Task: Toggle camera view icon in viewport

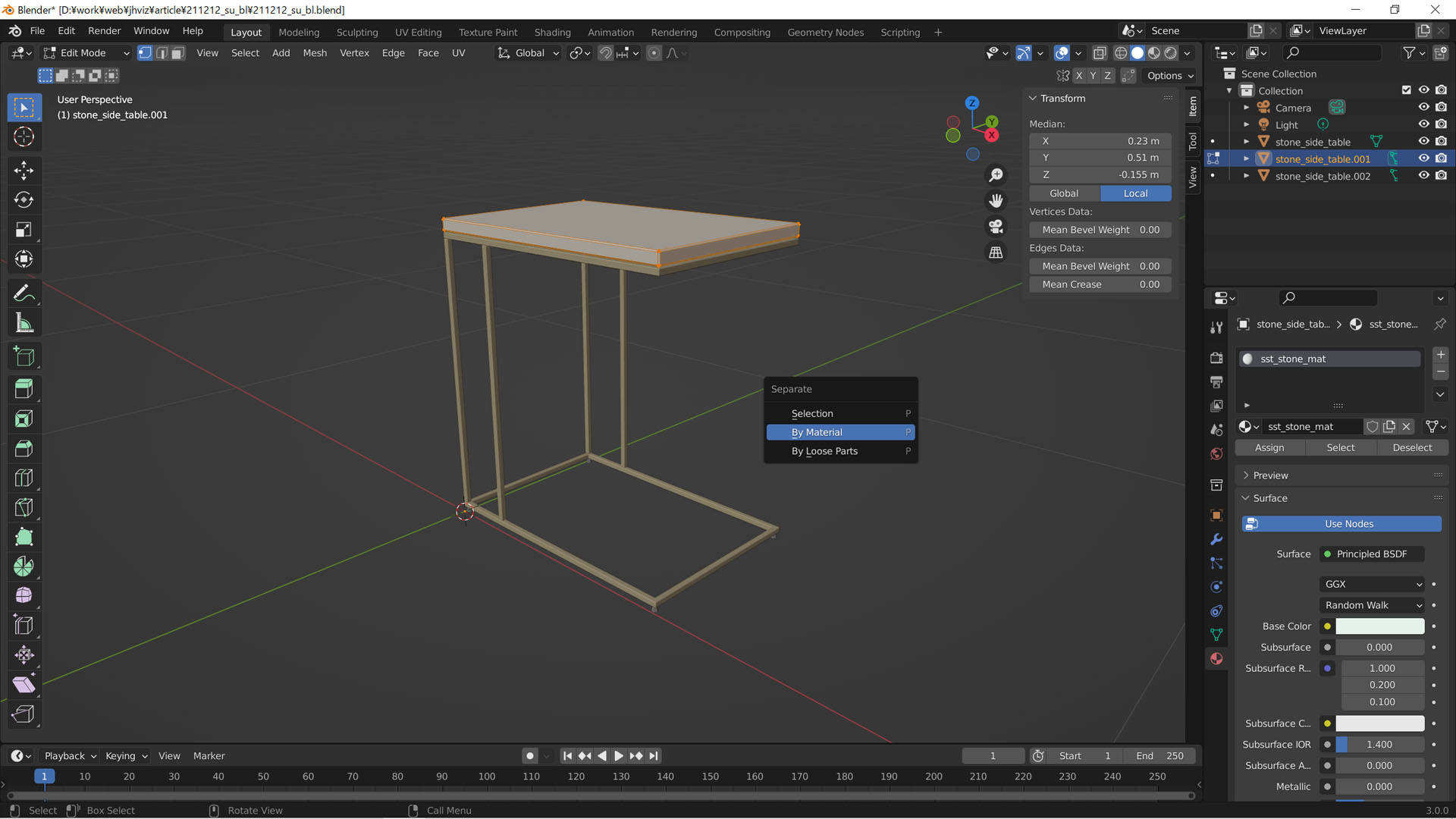Action: pyautogui.click(x=996, y=227)
